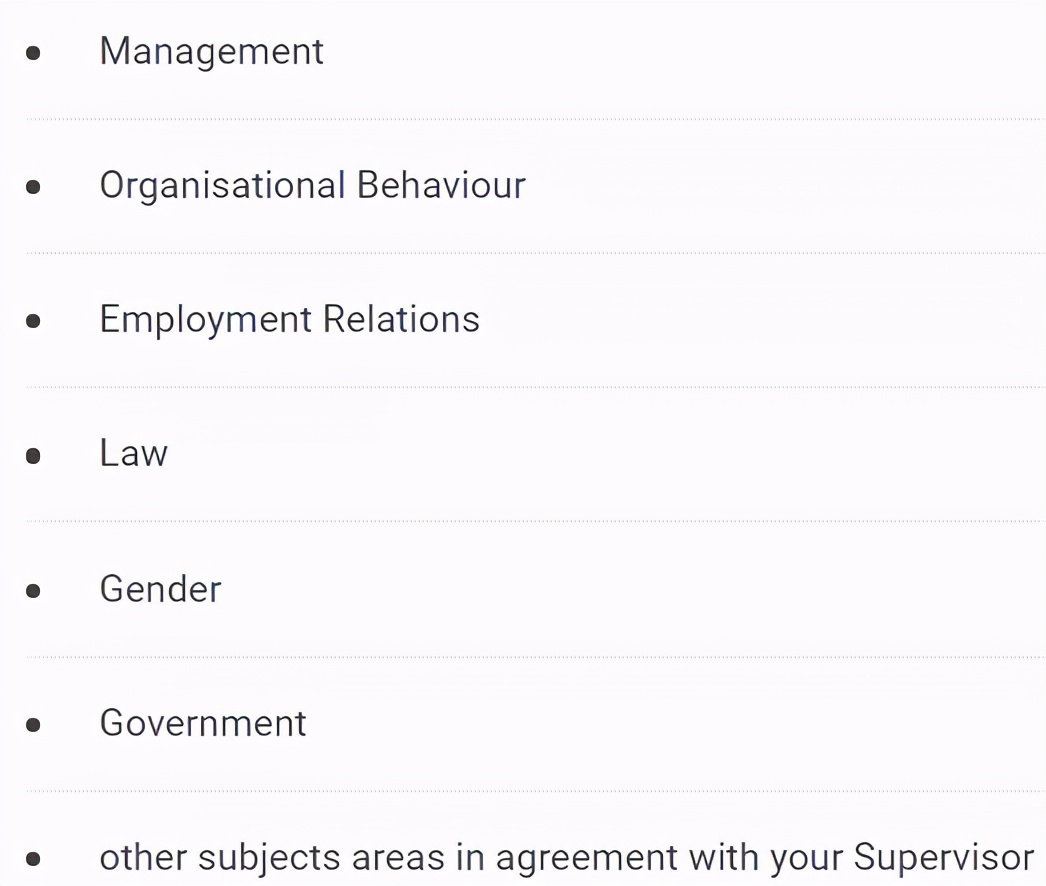
Task: Select the bullet before Employment Relations
Action: point(33,321)
